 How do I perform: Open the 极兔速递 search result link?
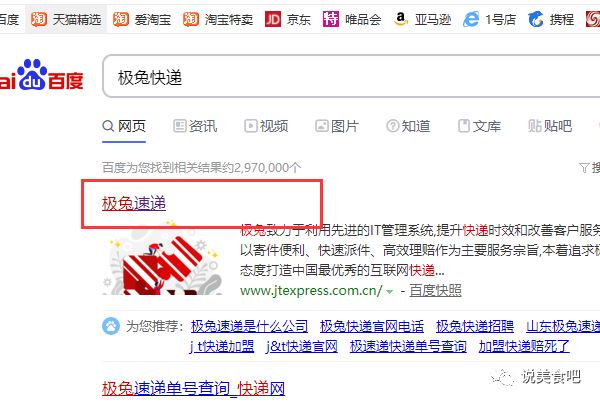click(x=134, y=203)
